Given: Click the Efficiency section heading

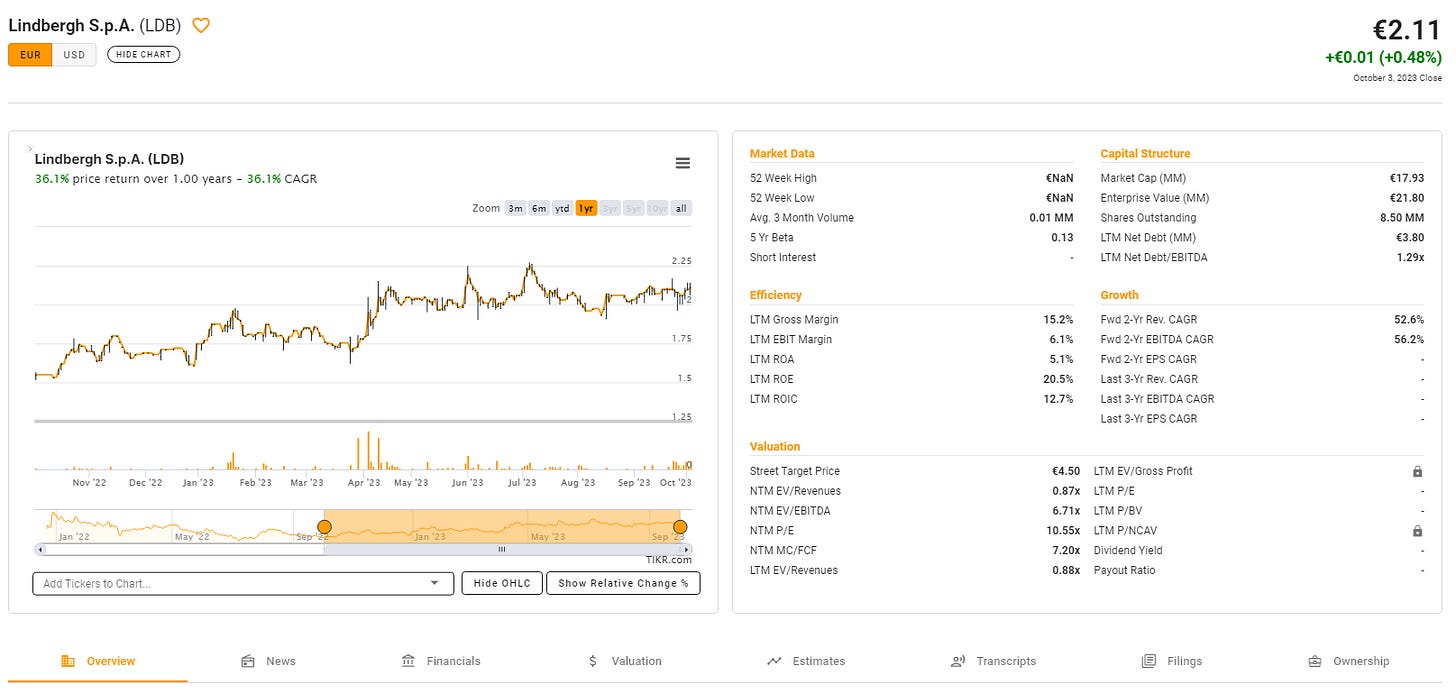Looking at the screenshot, I should tap(776, 295).
